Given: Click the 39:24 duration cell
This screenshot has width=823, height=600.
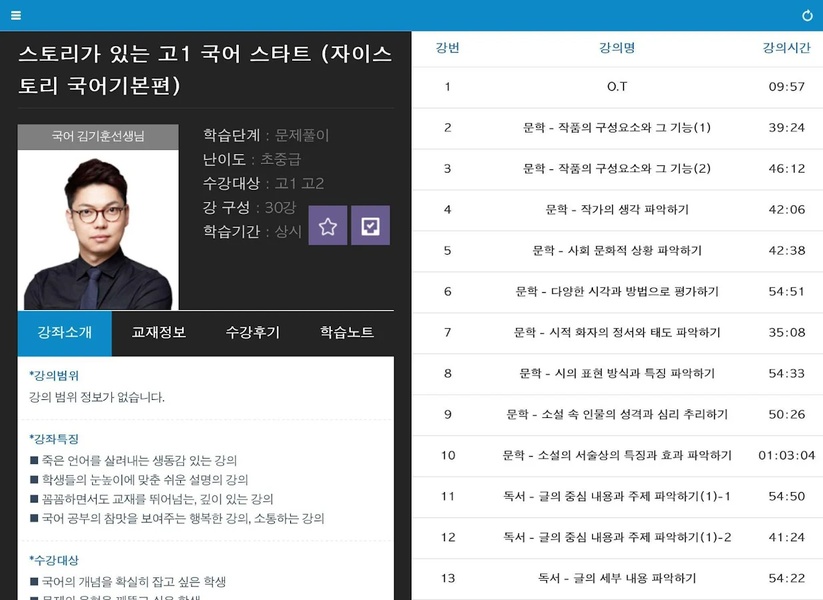Looking at the screenshot, I should (786, 128).
